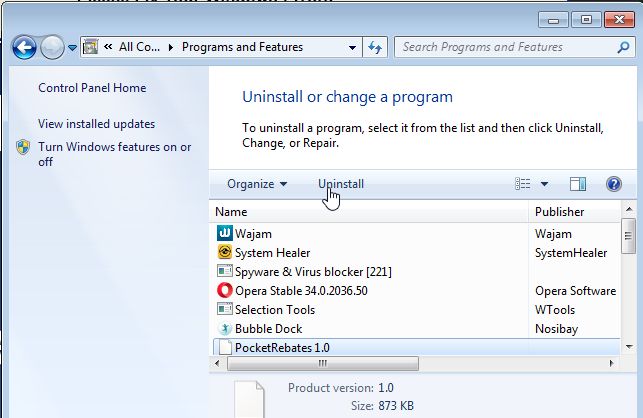
Task: Expand the Organize dropdown menu
Action: pos(257,184)
